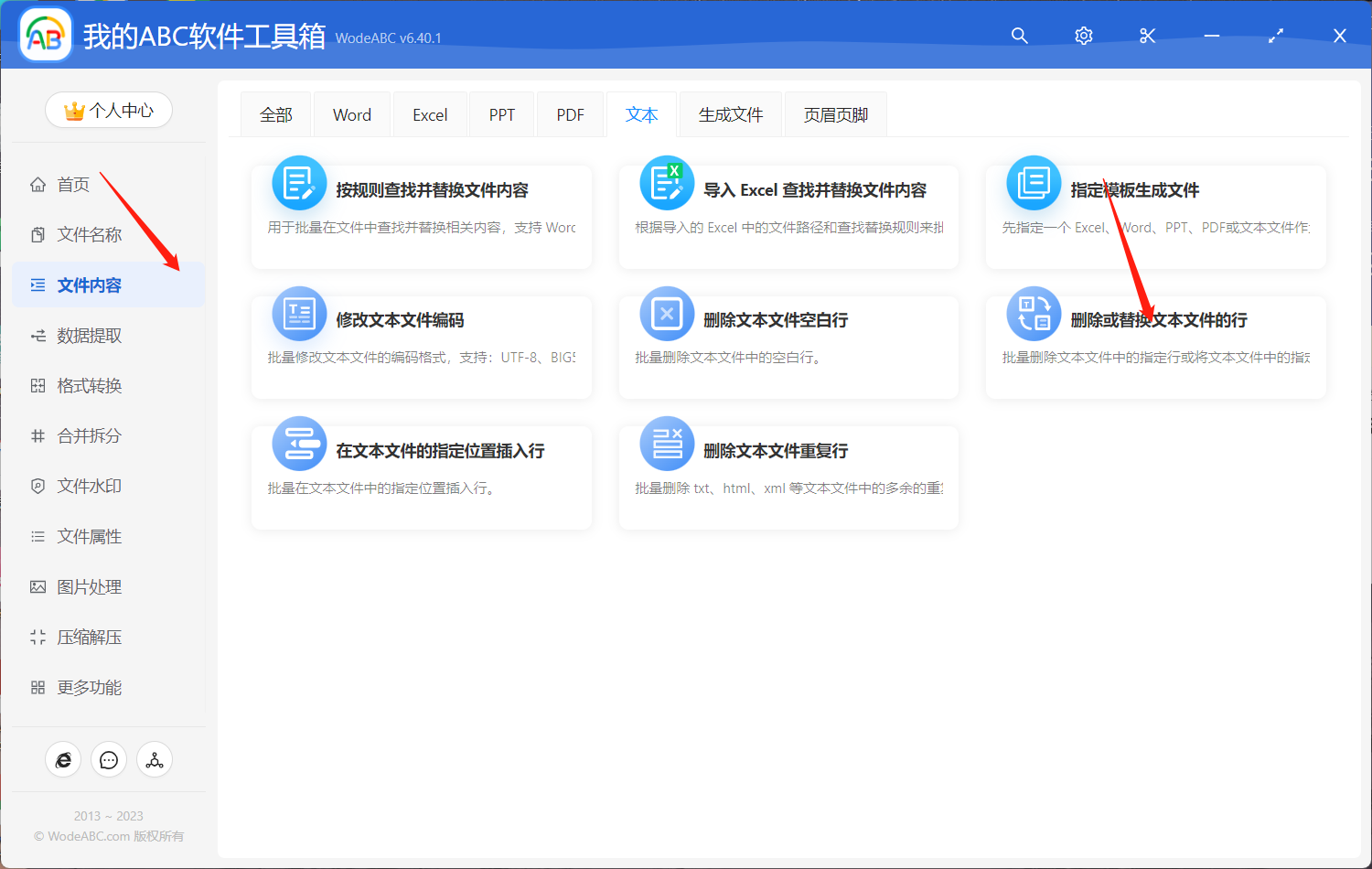Toggle the fullscreen expand arrows

(x=1275, y=36)
